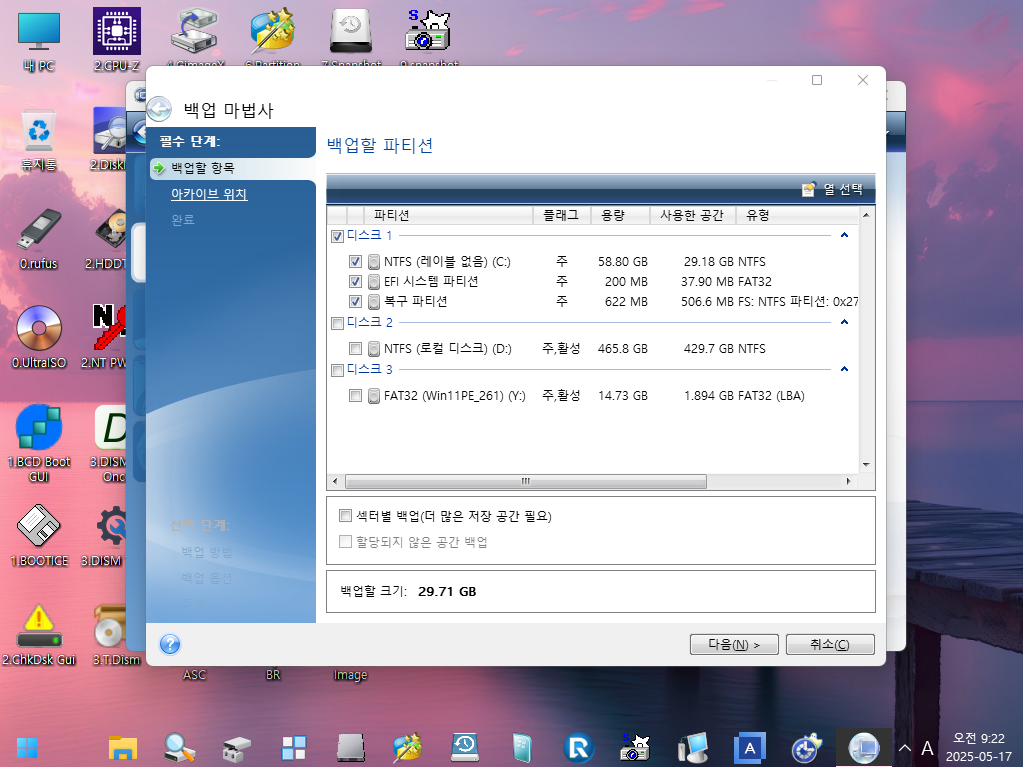The height and width of the screenshot is (767, 1023).
Task: Uncheck EFI 시스템 파티션 checkbox
Action: (355, 282)
